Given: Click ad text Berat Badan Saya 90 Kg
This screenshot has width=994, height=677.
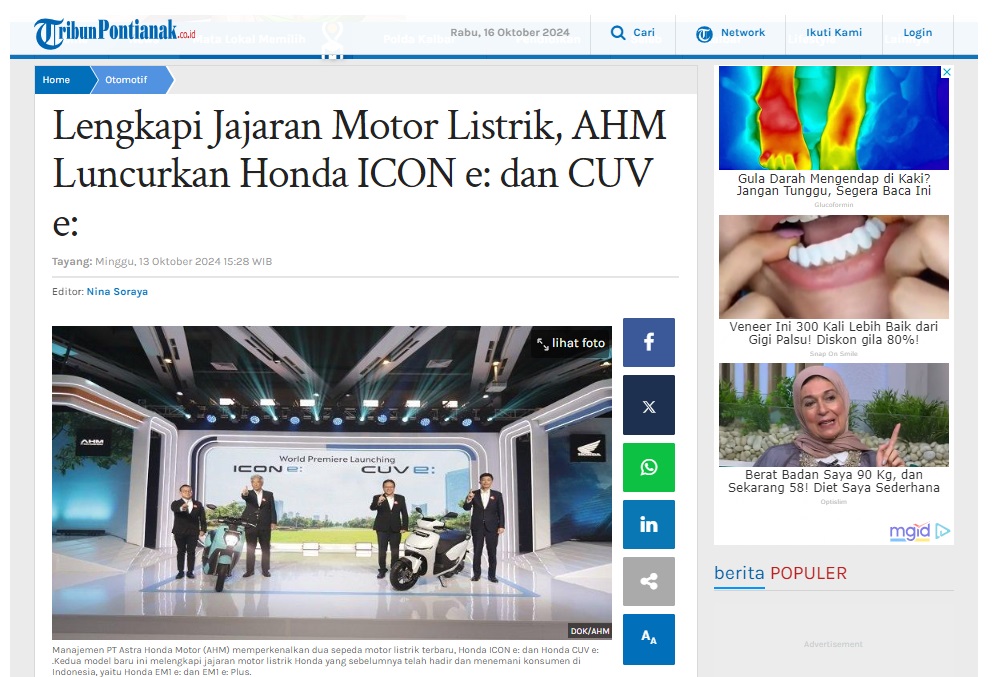Looking at the screenshot, I should [x=834, y=481].
